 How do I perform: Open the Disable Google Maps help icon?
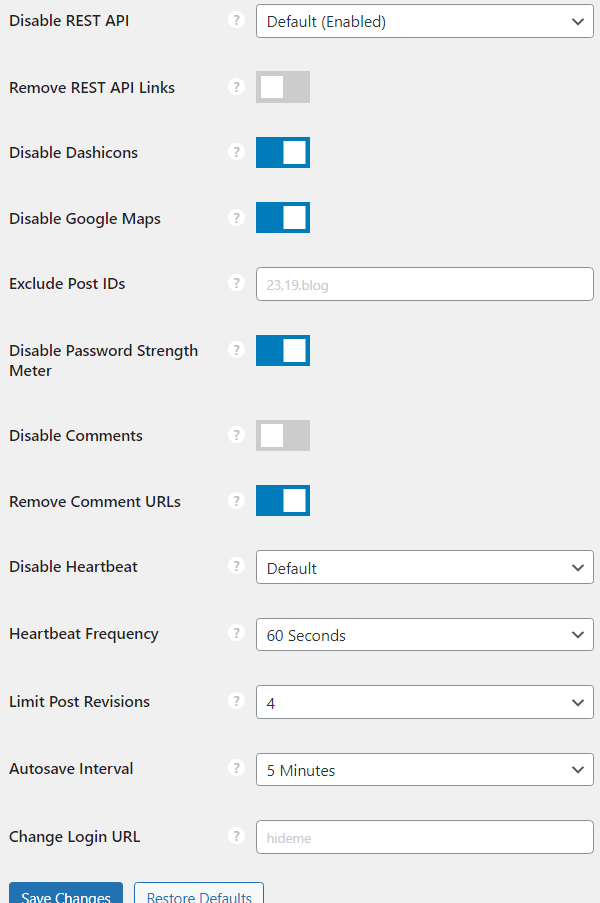click(237, 218)
